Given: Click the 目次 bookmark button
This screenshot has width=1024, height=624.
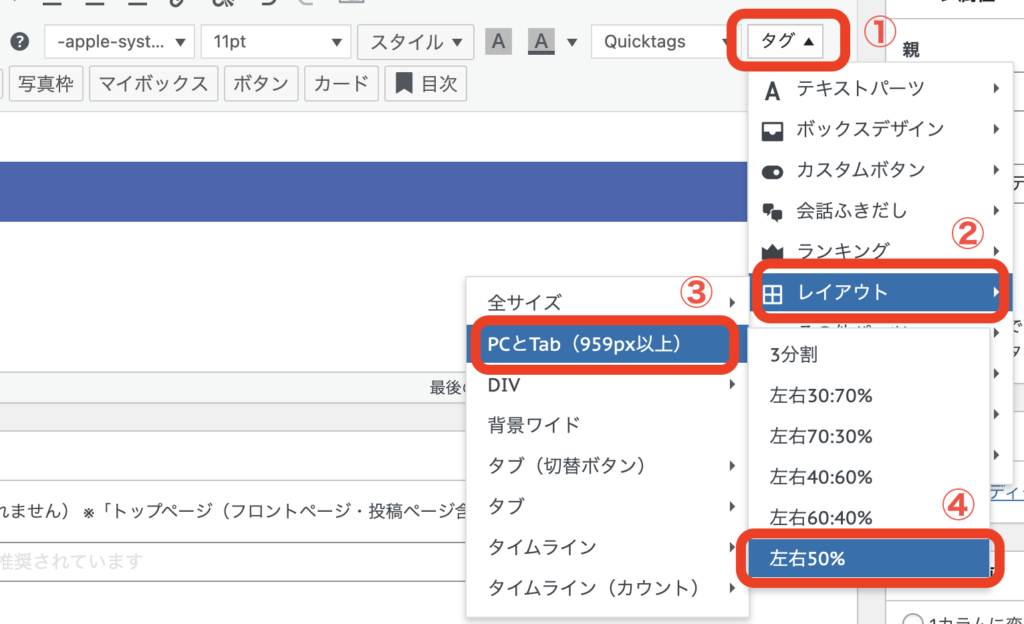Looking at the screenshot, I should pos(427,84).
